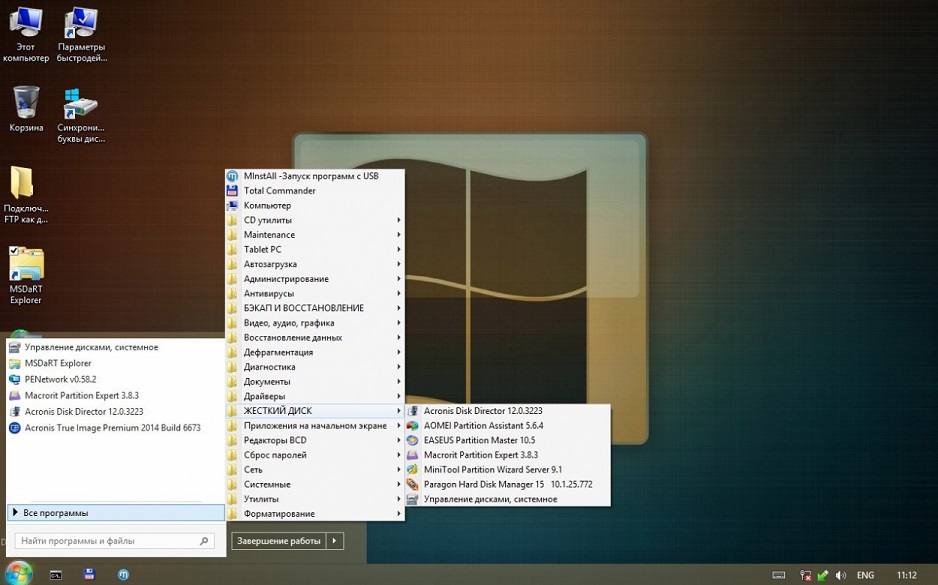Image resolution: width=938 pixels, height=585 pixels.
Task: Open the Сброс паролей submenu
Action: (315, 455)
